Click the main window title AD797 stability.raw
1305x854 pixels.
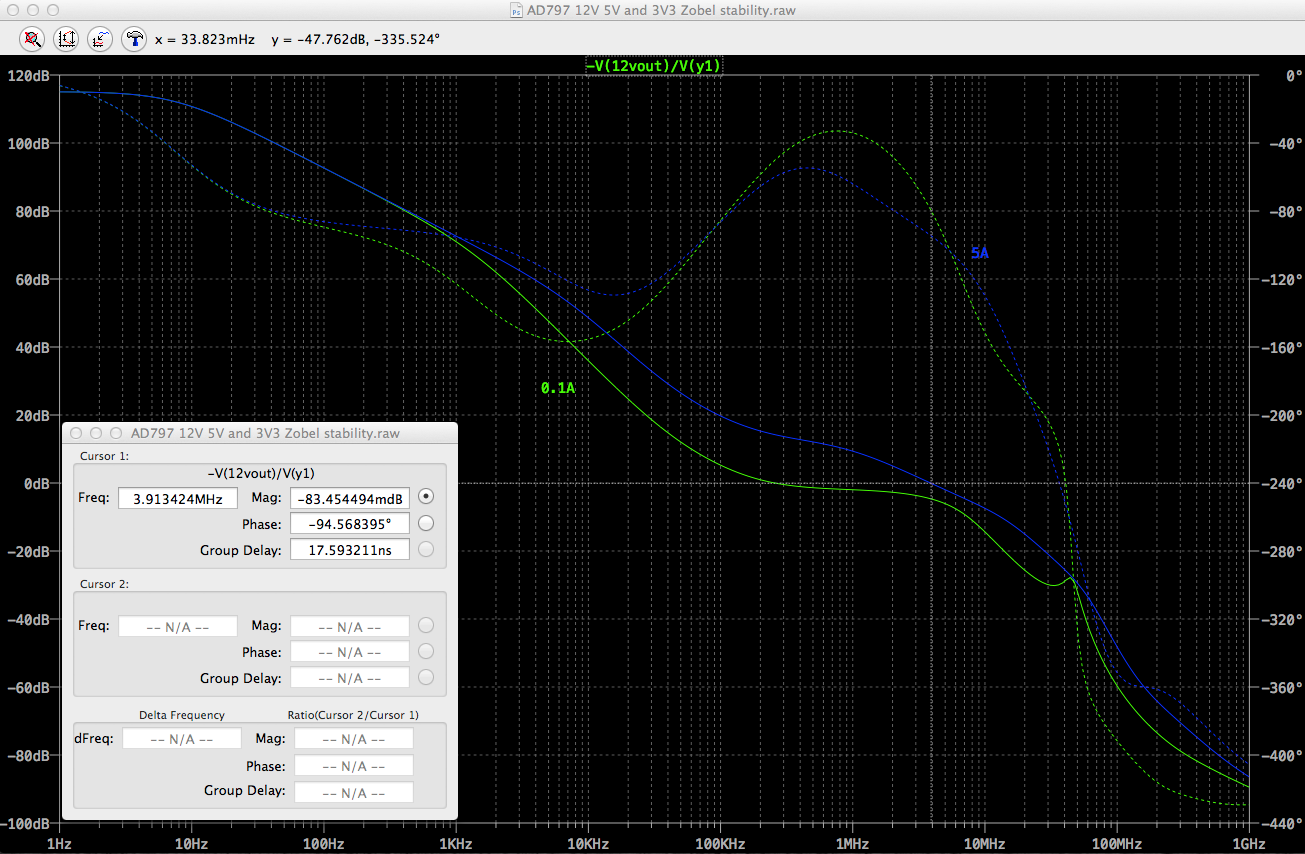pyautogui.click(x=661, y=10)
